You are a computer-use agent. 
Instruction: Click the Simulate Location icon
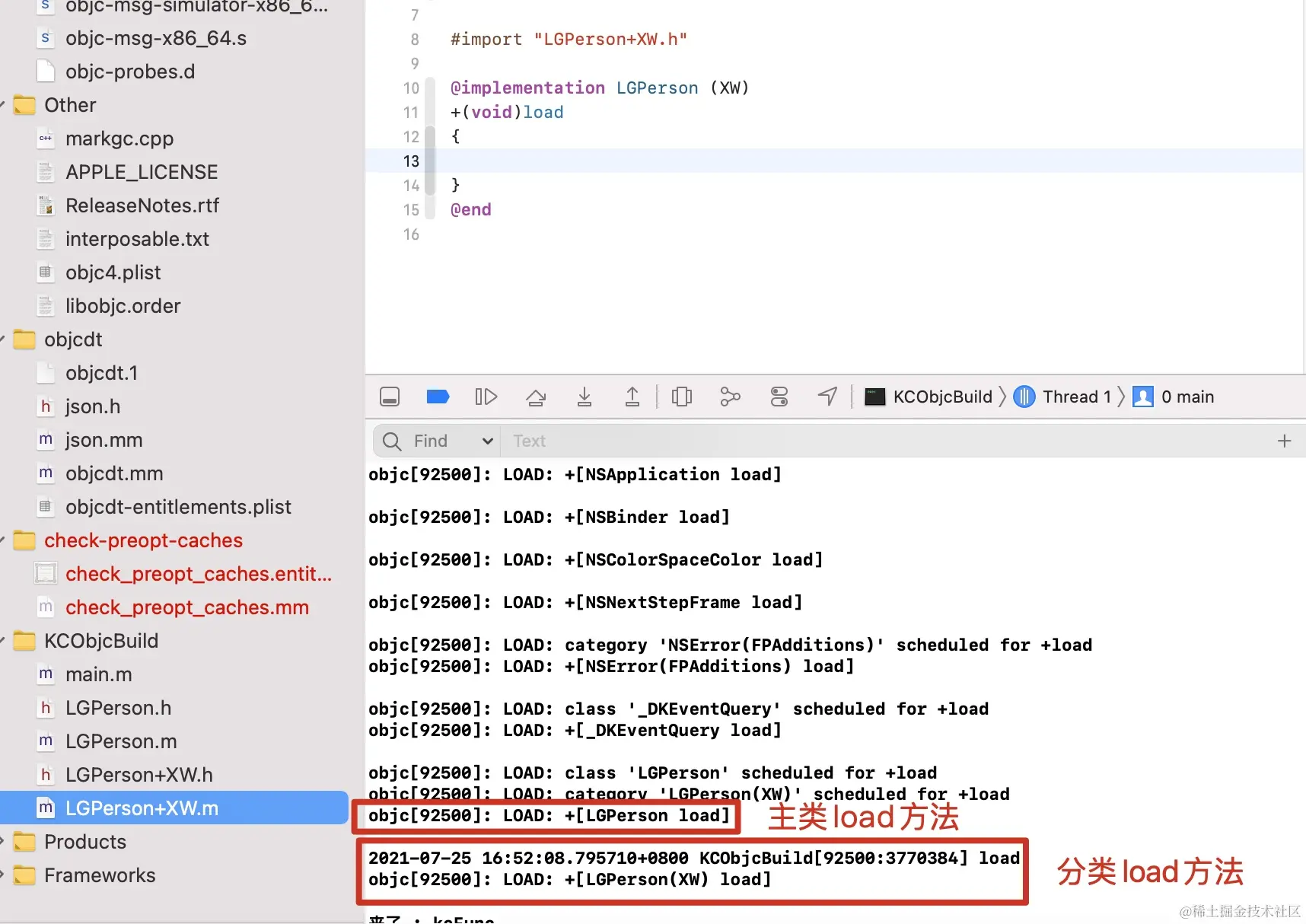(827, 397)
